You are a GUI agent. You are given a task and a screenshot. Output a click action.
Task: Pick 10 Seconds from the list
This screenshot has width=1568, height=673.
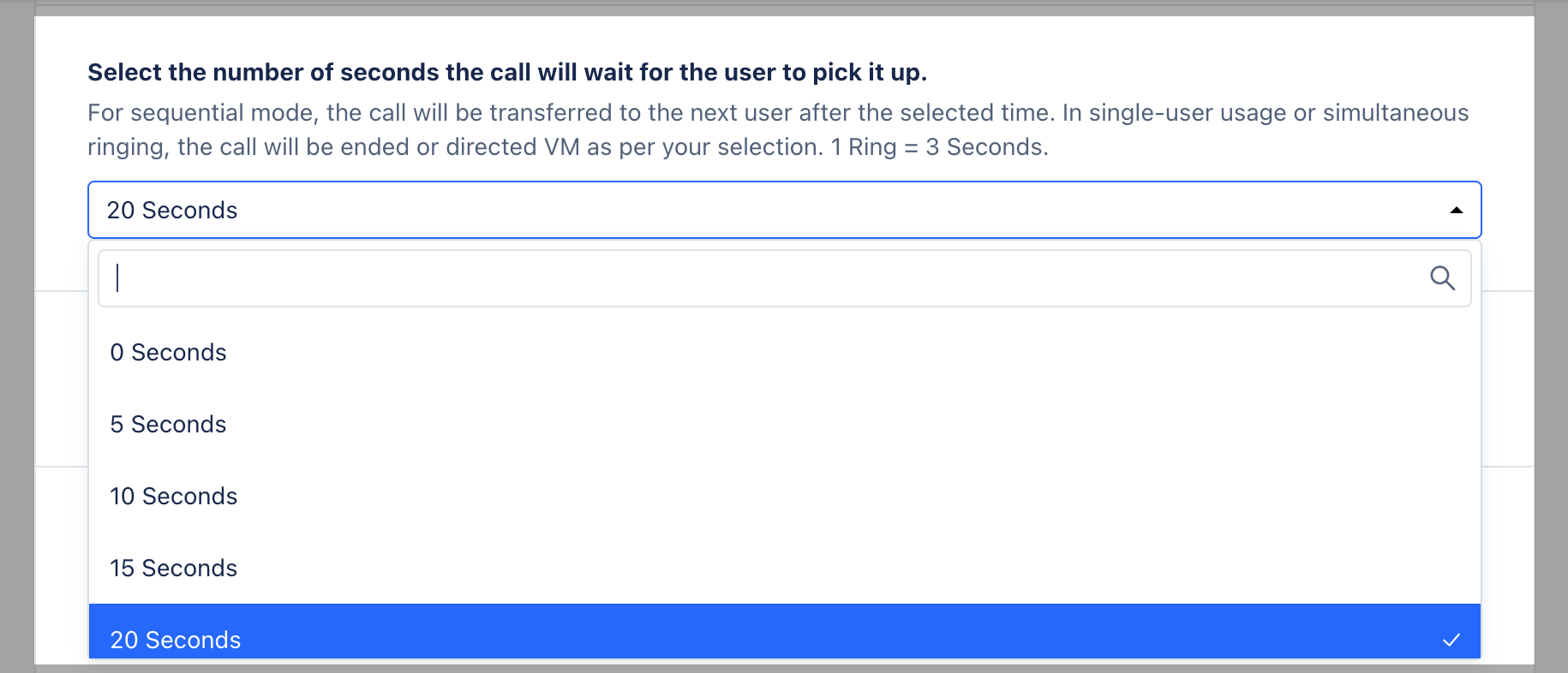(785, 497)
